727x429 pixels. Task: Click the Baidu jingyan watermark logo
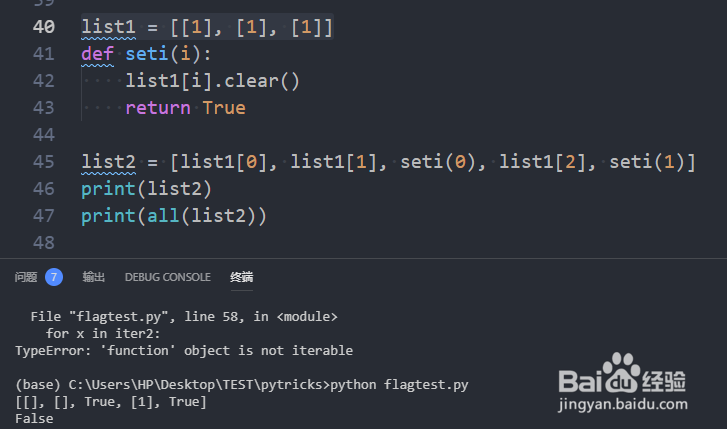(x=623, y=382)
